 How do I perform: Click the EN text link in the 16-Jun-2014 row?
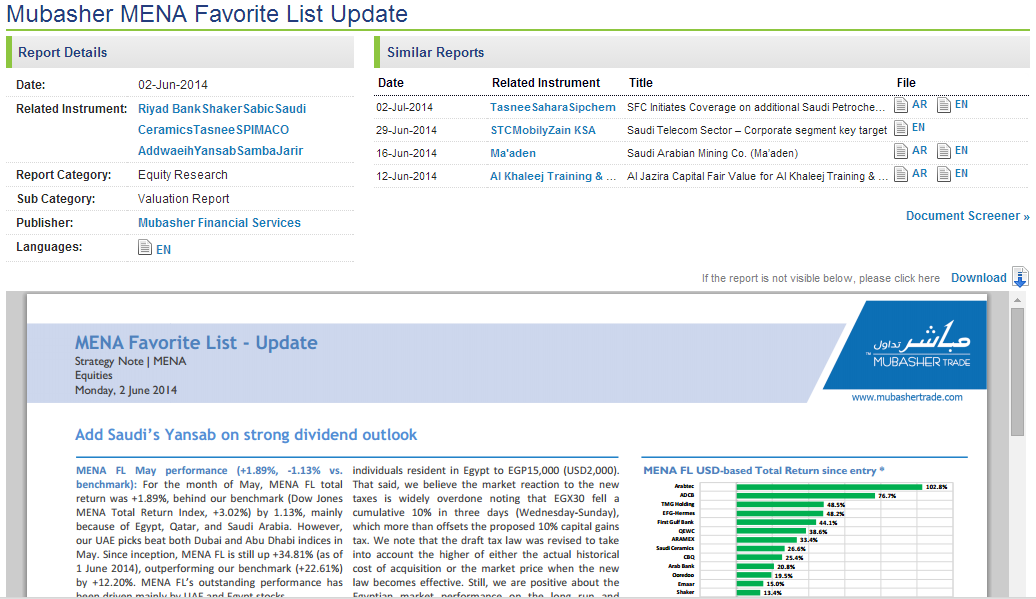[961, 151]
